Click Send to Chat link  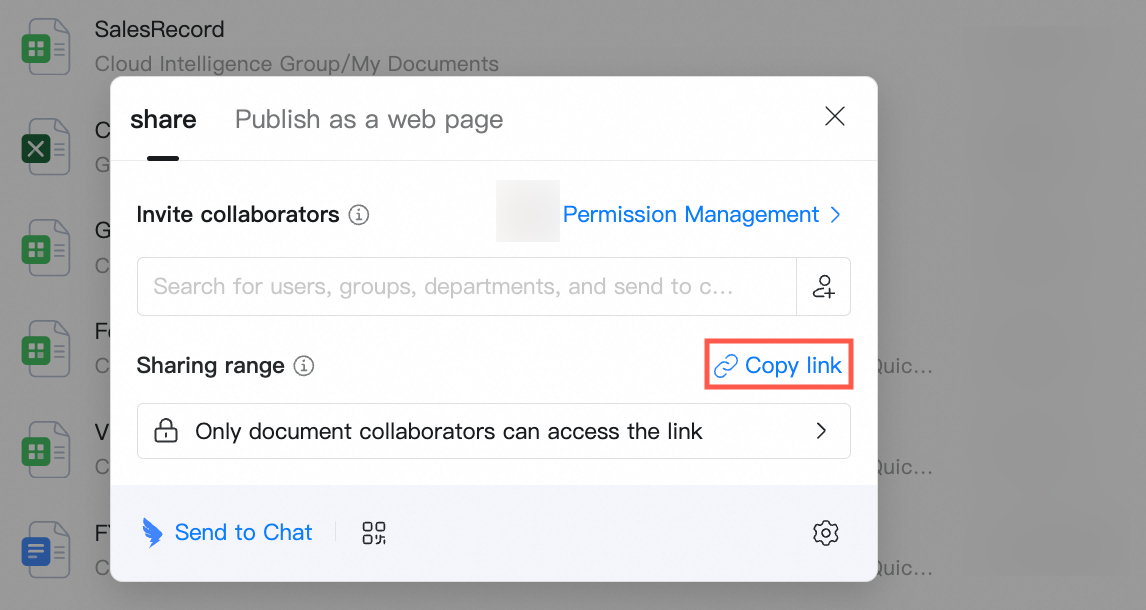pos(243,533)
